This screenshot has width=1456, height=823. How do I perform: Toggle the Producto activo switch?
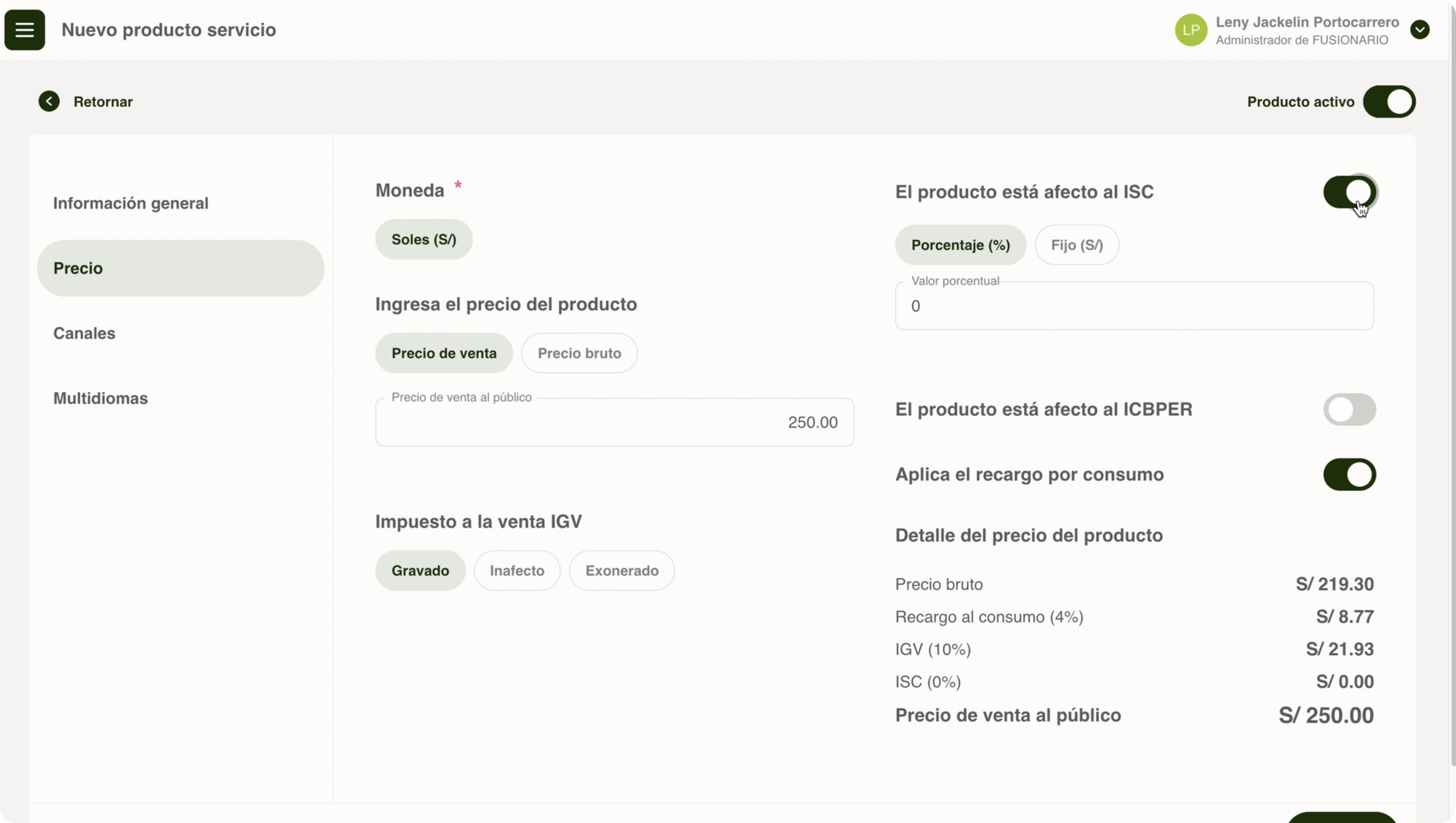coord(1389,102)
